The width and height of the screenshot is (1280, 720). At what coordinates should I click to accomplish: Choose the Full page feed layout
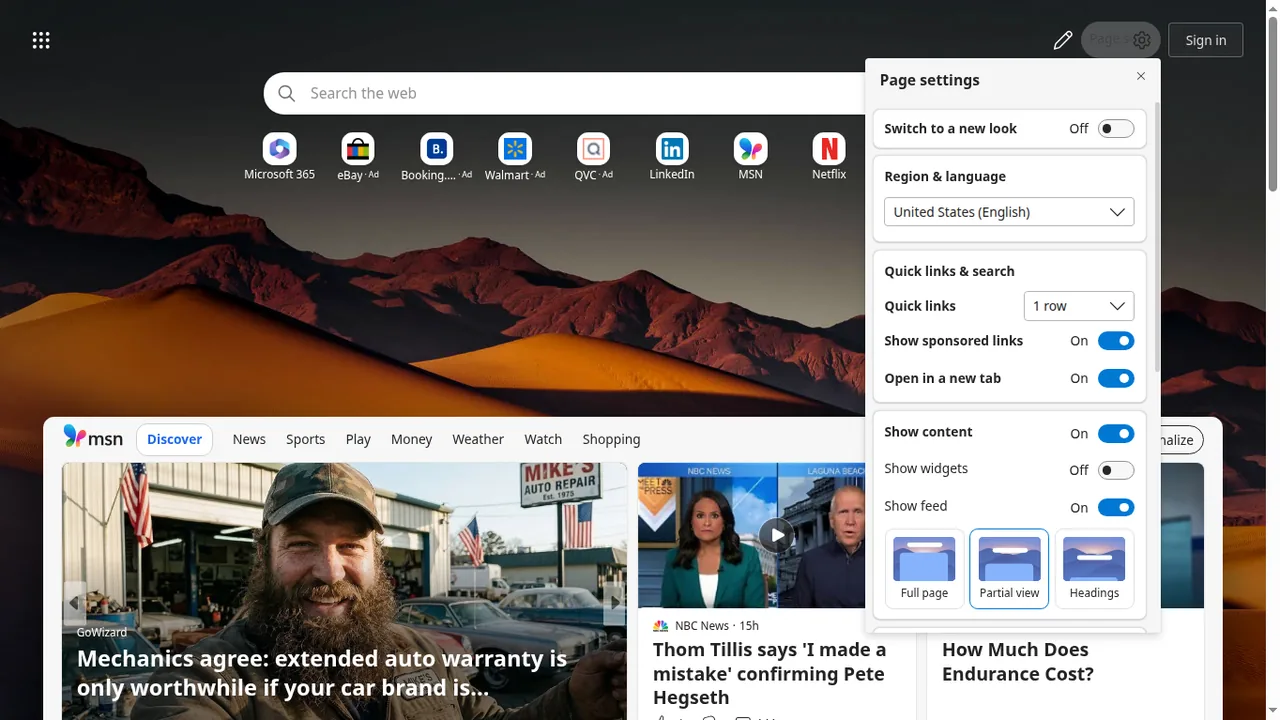point(924,568)
